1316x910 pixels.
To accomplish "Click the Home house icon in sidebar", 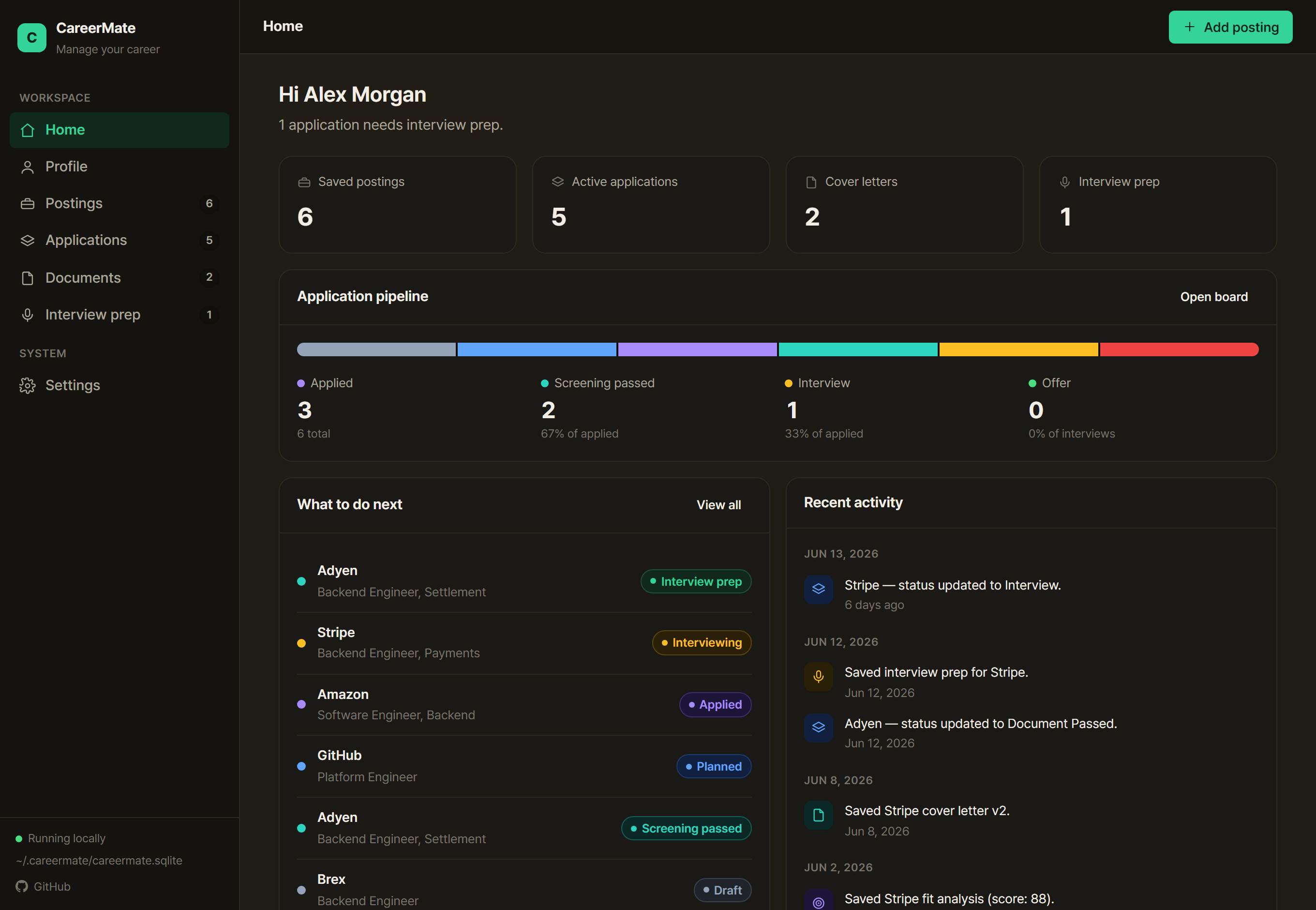I will point(28,130).
